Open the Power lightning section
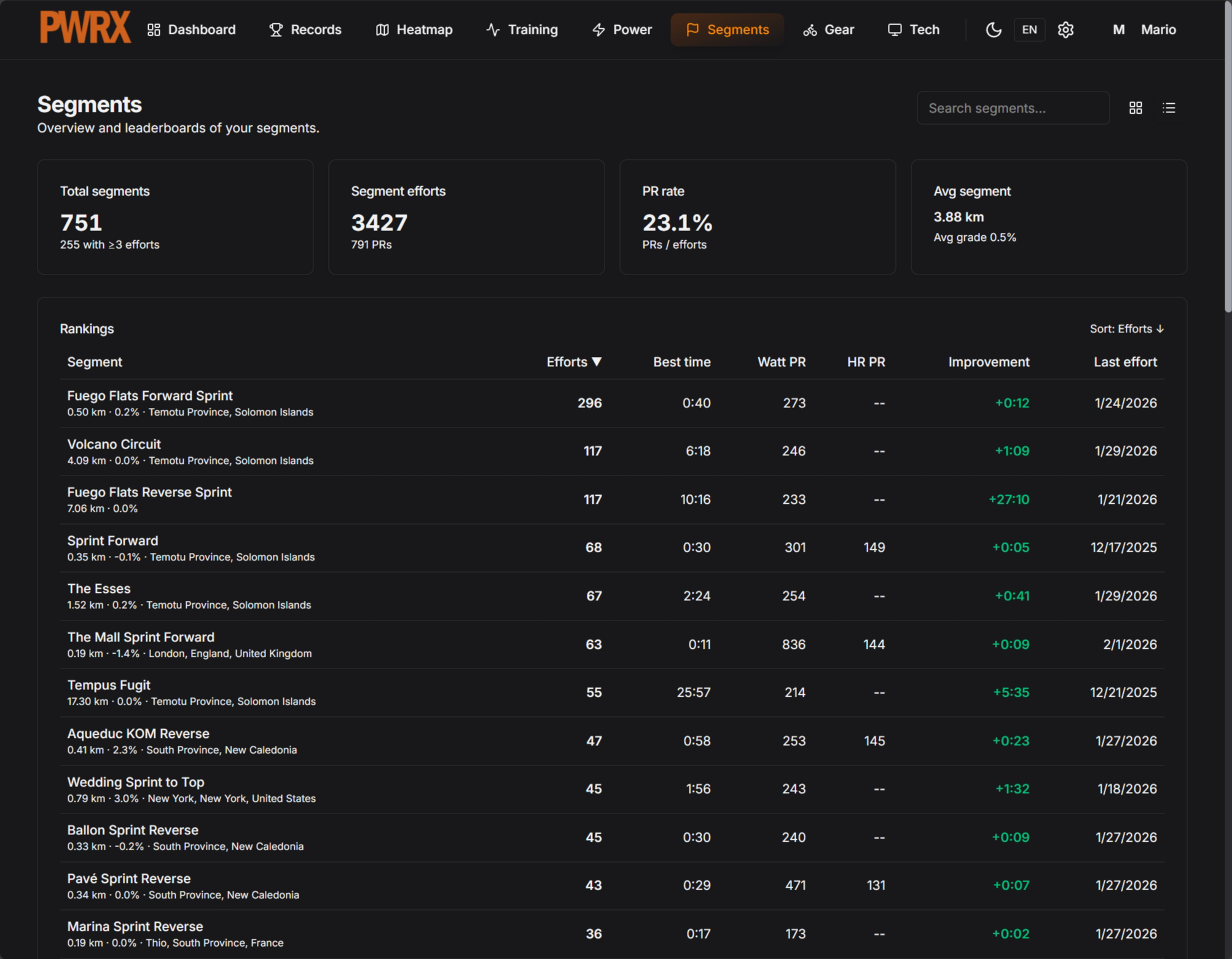Viewport: 1232px width, 959px height. coord(622,29)
